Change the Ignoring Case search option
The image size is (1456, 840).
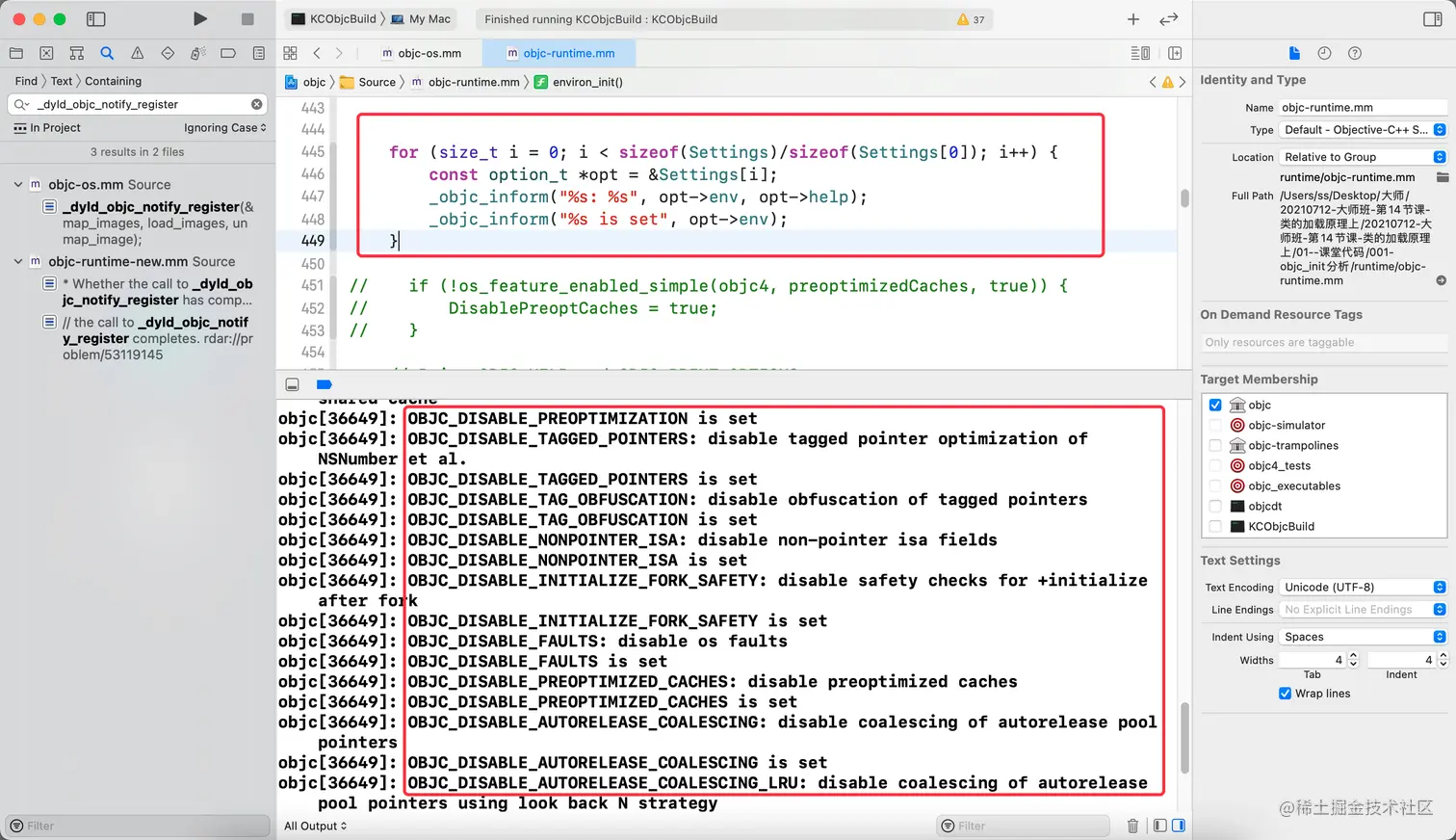coord(225,128)
